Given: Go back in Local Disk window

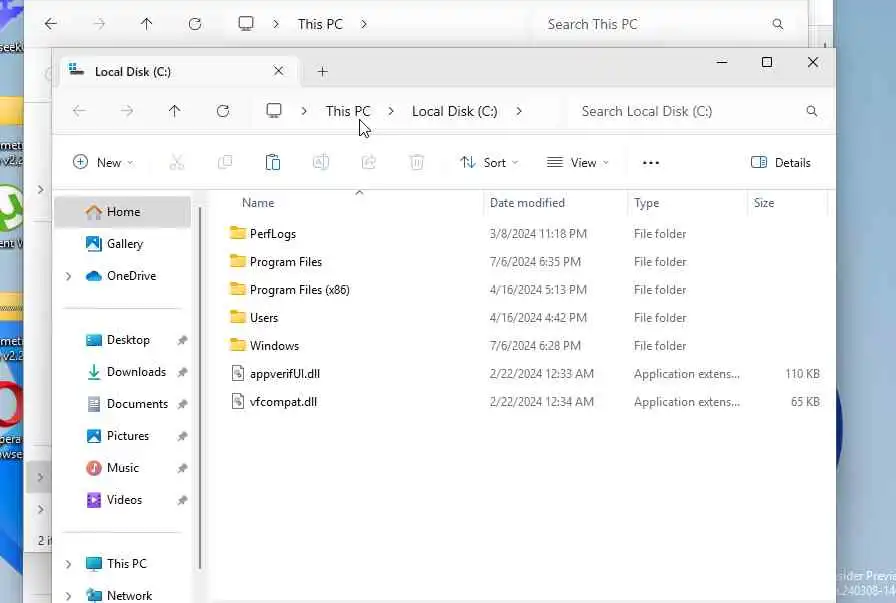Looking at the screenshot, I should 79,111.
